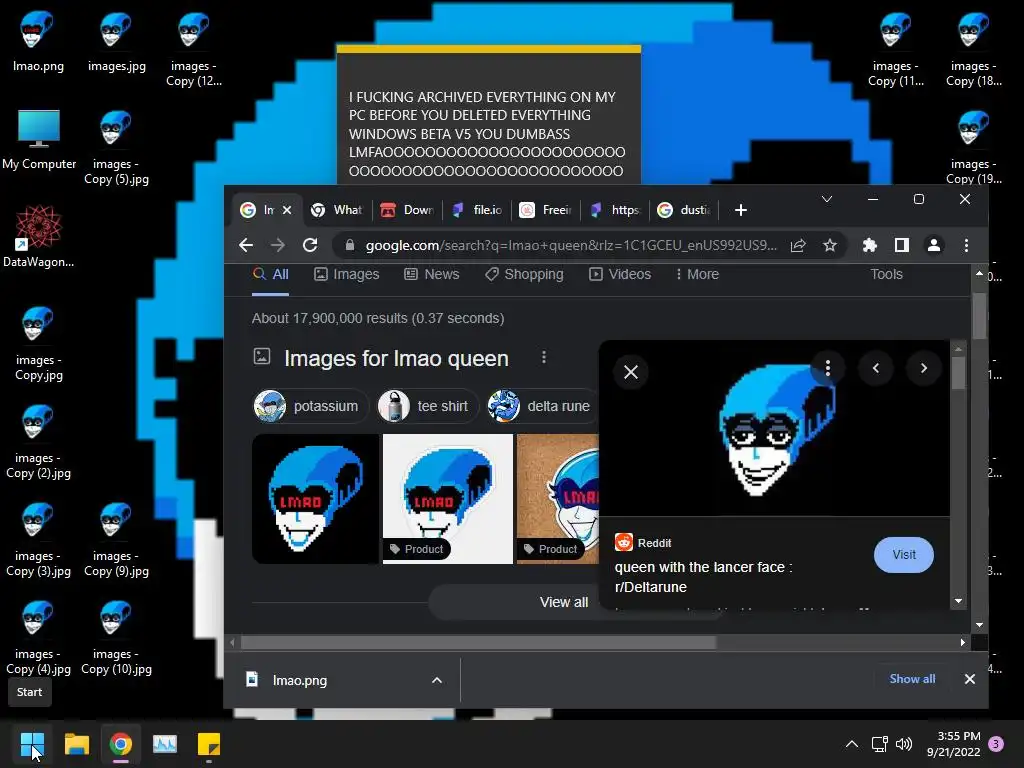Screen dimensions: 1024x768
Task: Show the next image in preview
Action: (x=923, y=368)
